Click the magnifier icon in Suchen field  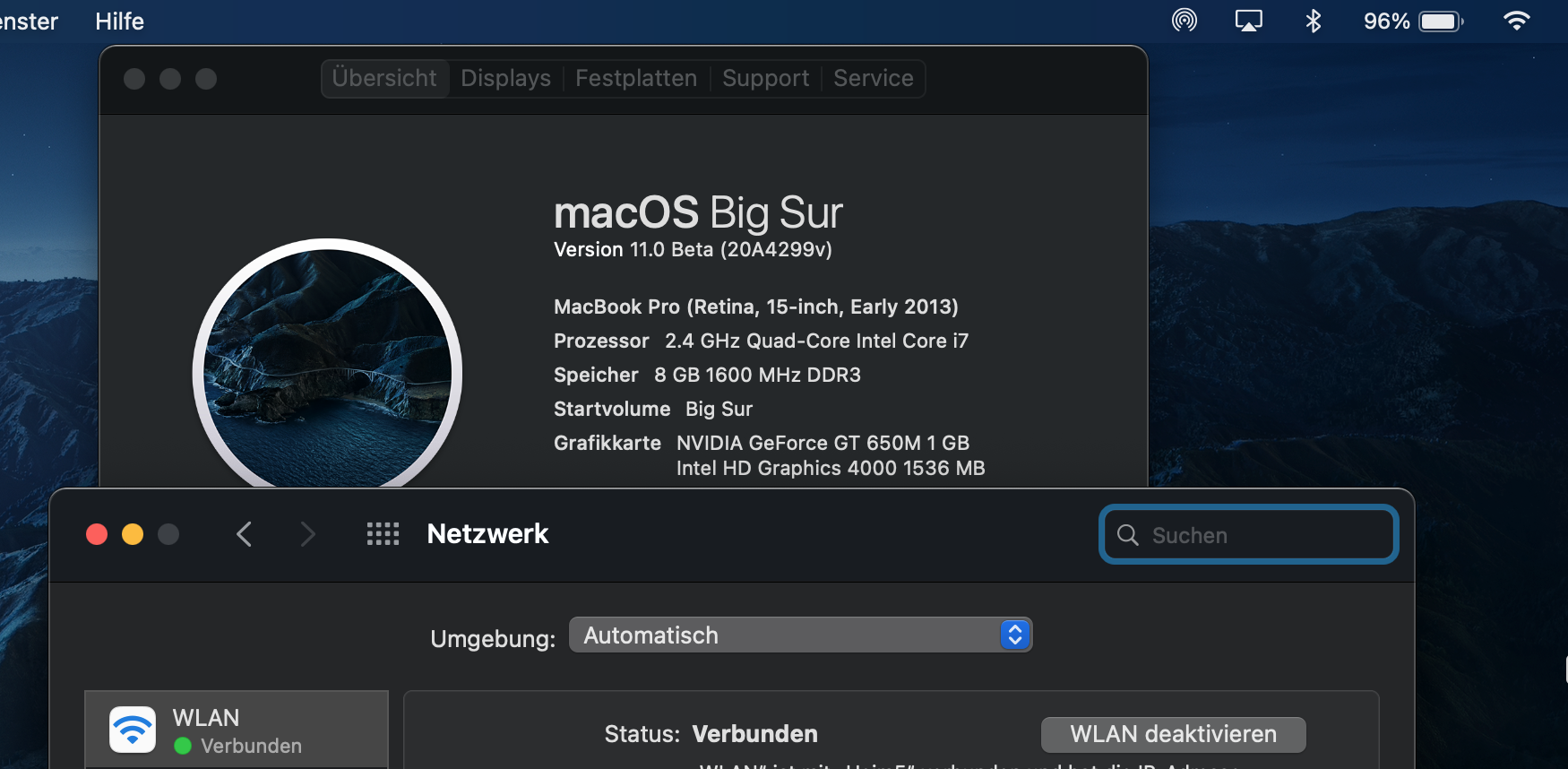point(1128,535)
